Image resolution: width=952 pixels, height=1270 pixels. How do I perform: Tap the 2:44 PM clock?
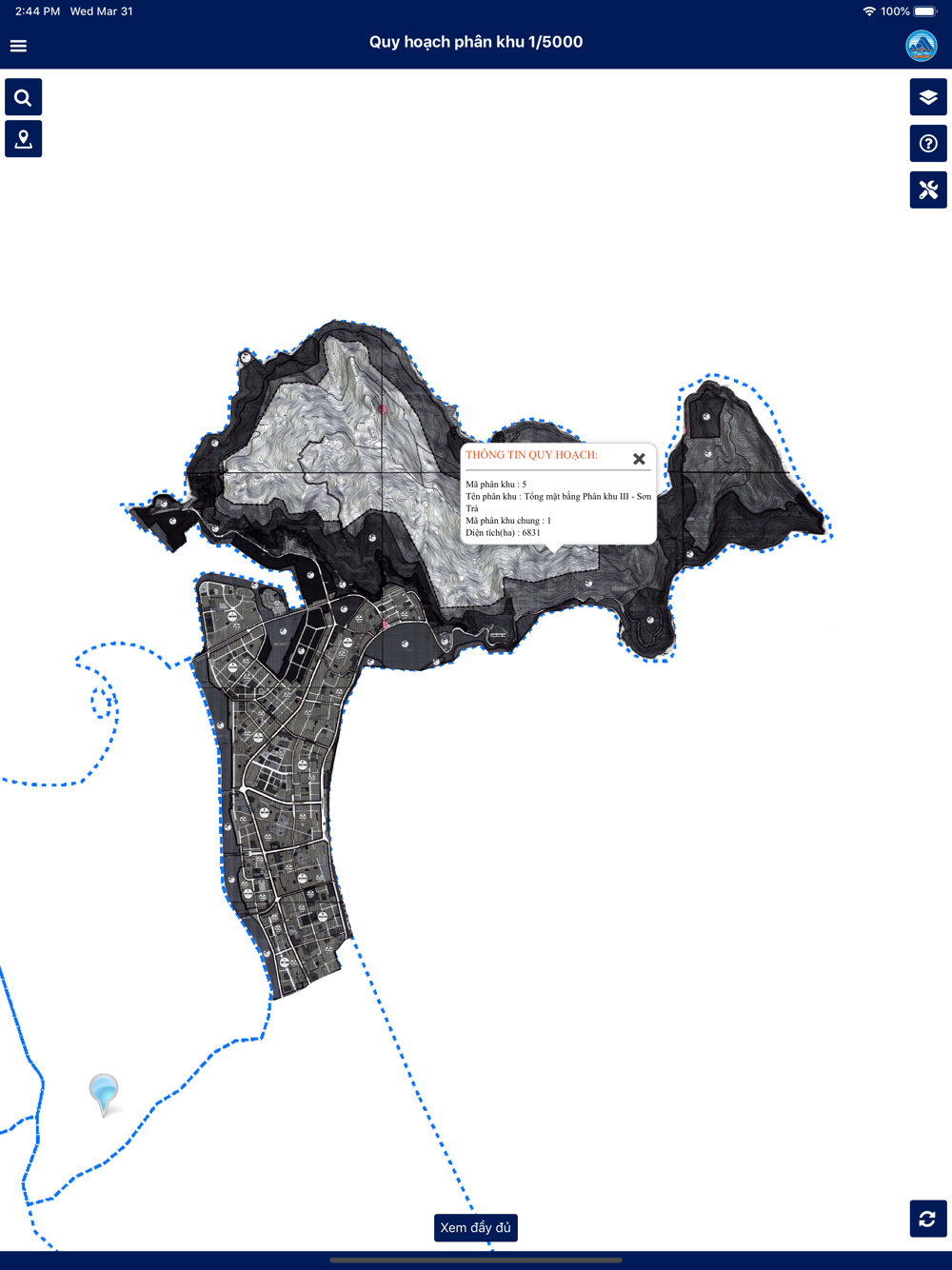coord(37,11)
